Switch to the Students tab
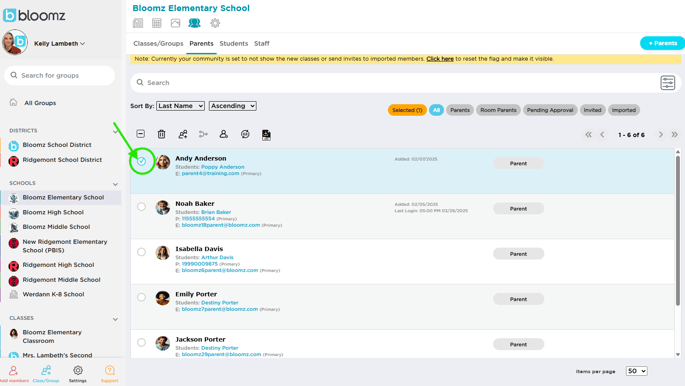Viewport: 685px width, 386px height. point(234,44)
